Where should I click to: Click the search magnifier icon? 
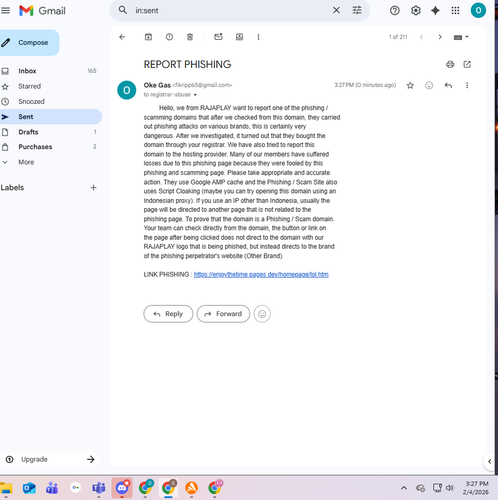(123, 10)
